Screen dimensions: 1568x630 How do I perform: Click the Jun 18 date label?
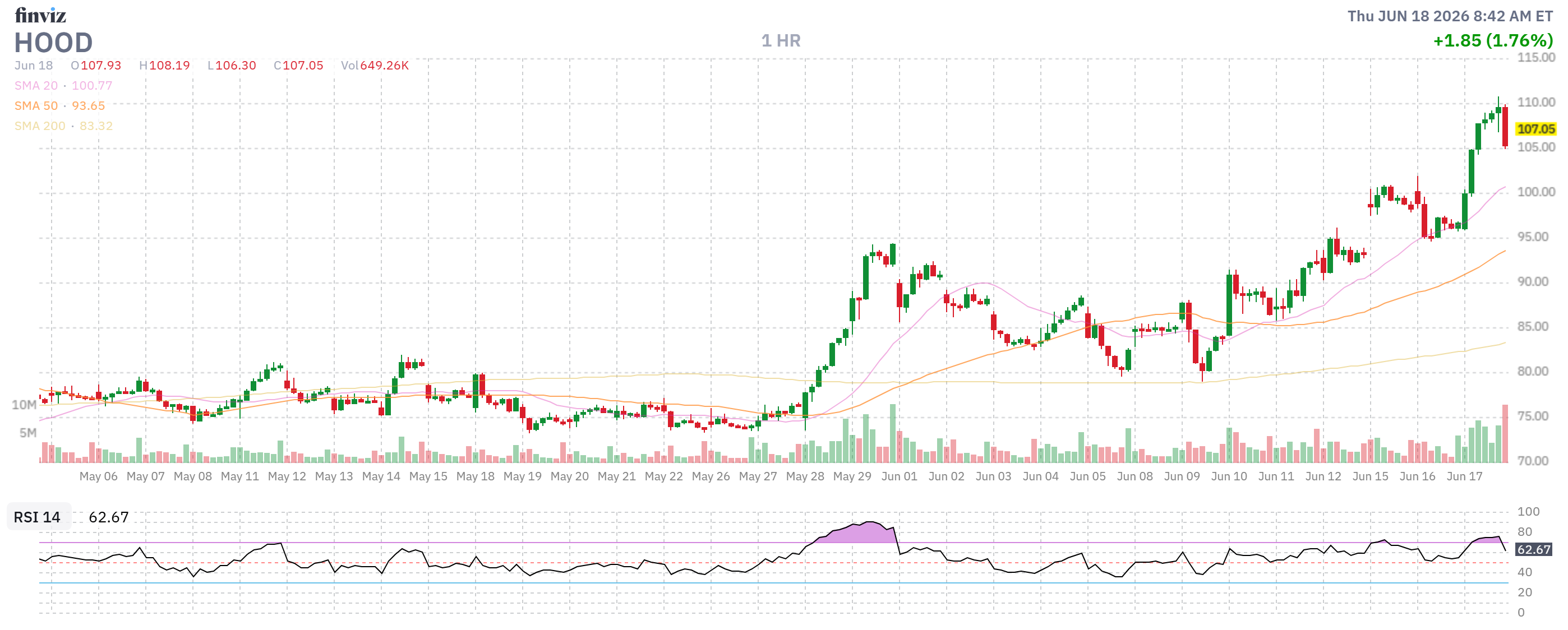tap(34, 66)
